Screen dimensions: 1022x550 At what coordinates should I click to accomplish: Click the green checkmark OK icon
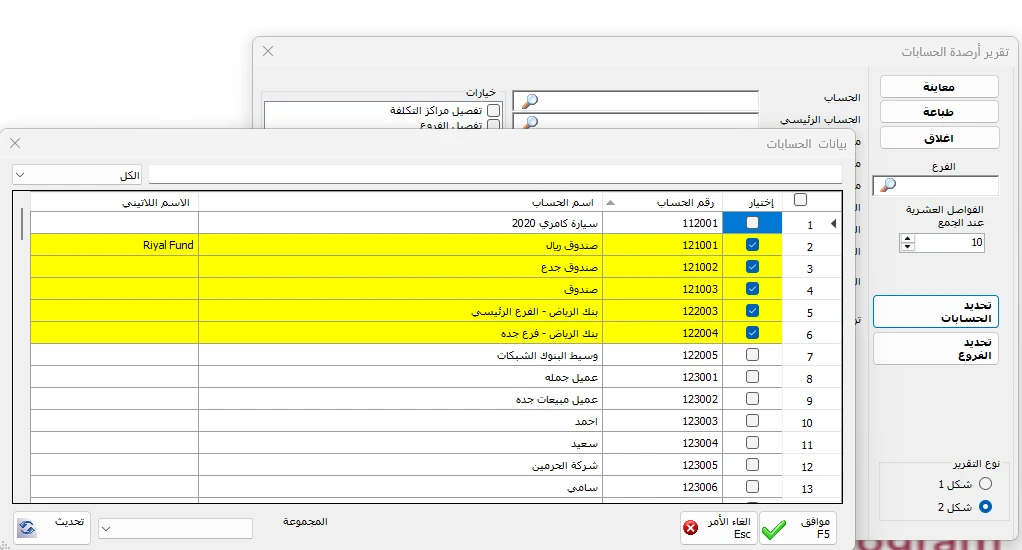click(774, 528)
